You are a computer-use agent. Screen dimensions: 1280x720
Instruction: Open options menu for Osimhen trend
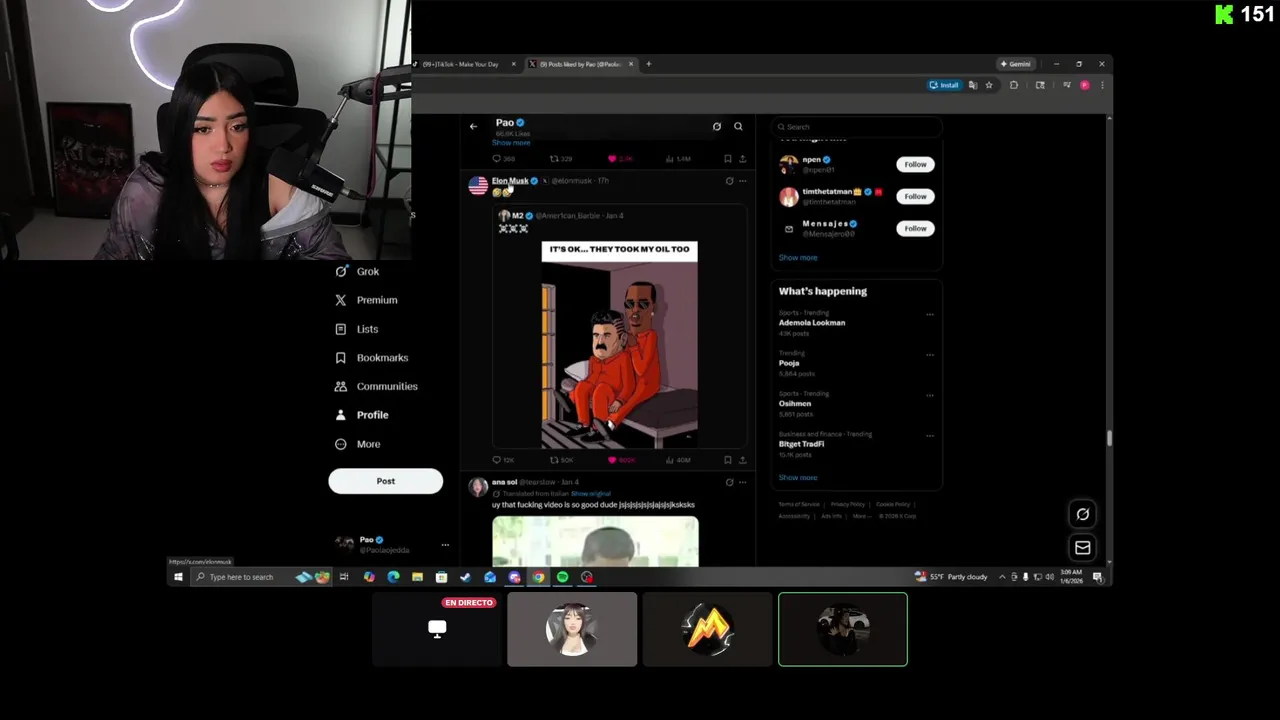coord(930,395)
